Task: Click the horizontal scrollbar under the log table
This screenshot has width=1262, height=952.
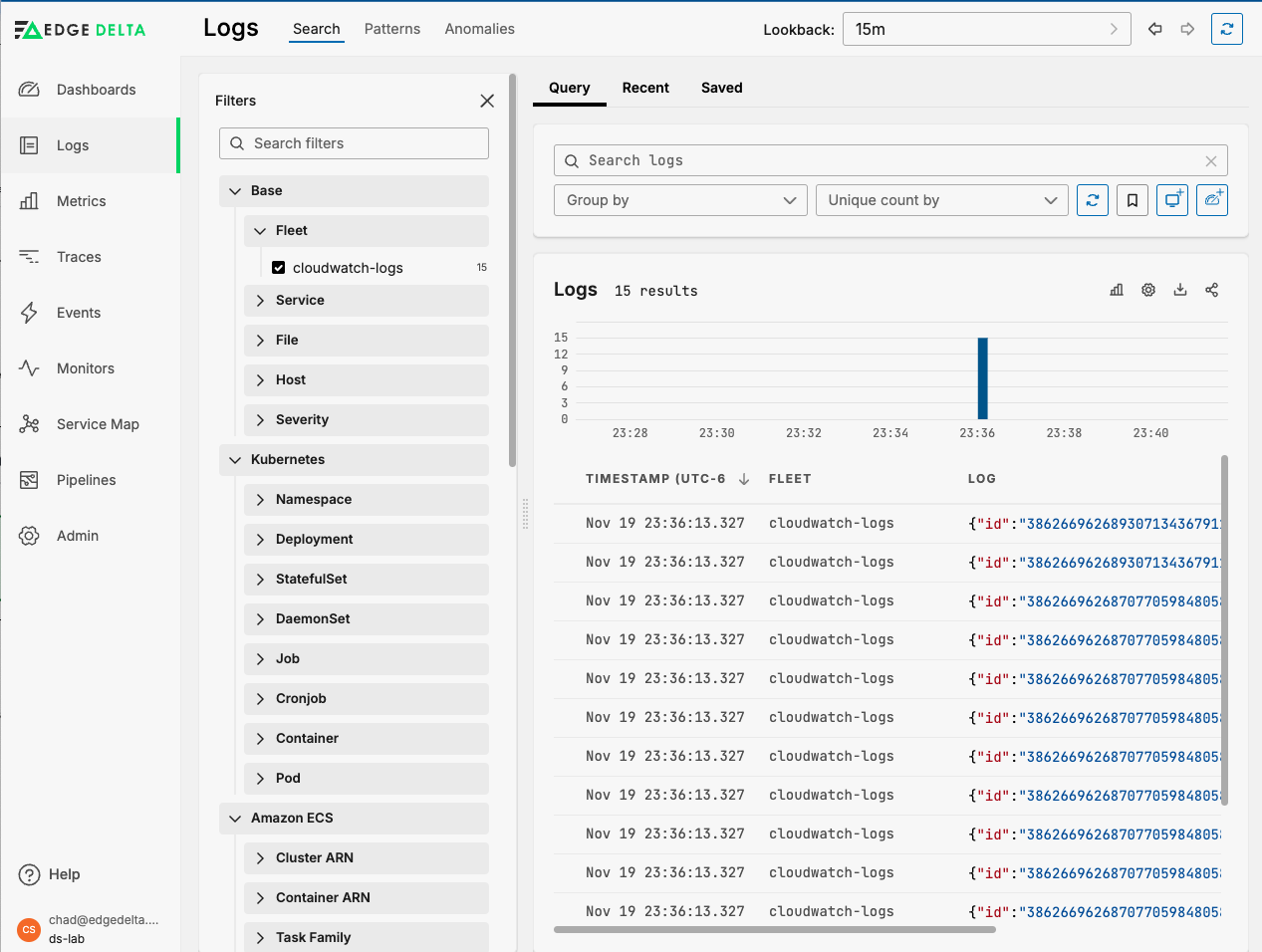Action: tap(774, 930)
